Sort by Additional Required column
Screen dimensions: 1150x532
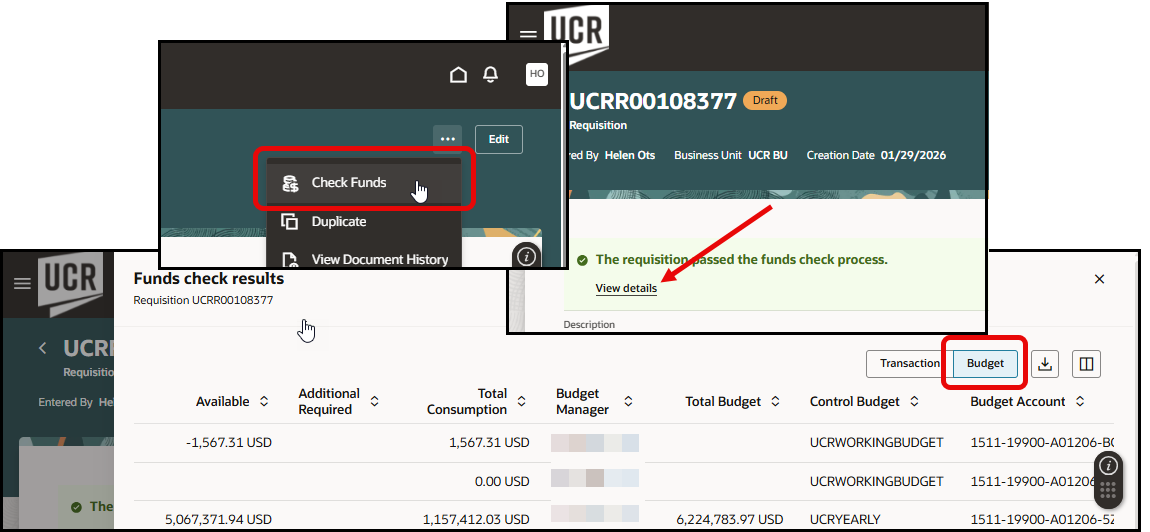point(374,401)
